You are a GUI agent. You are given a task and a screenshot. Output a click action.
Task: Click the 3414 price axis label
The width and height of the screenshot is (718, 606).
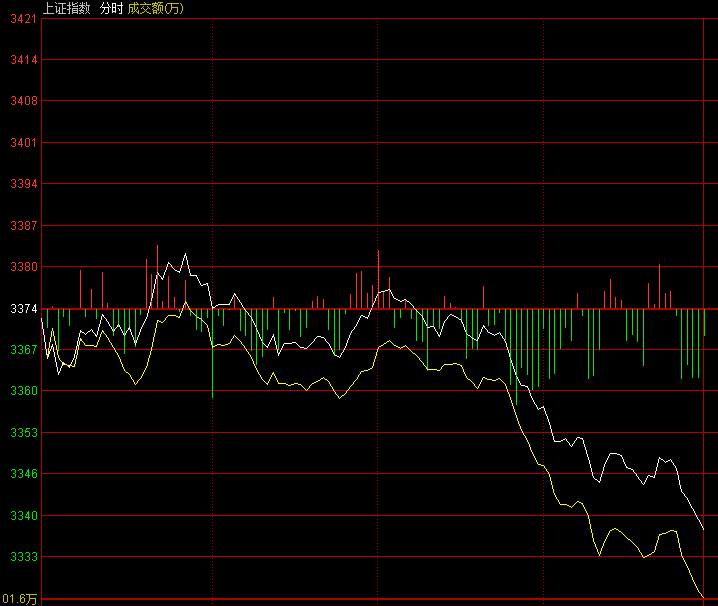tap(23, 60)
